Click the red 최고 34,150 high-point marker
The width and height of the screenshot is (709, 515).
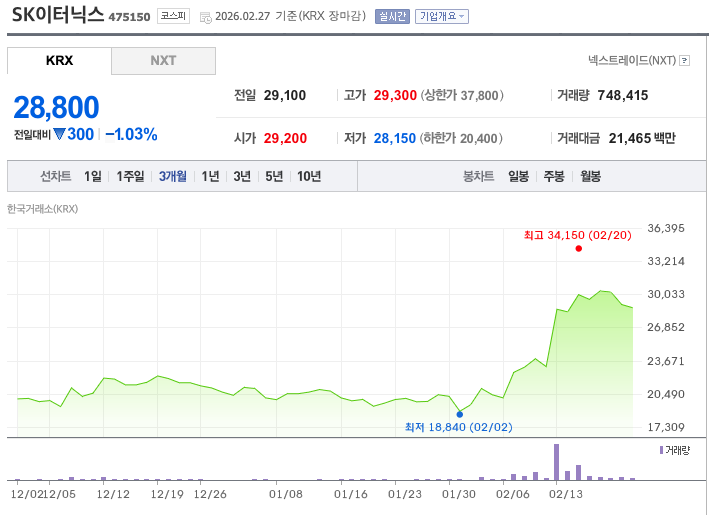(578, 248)
